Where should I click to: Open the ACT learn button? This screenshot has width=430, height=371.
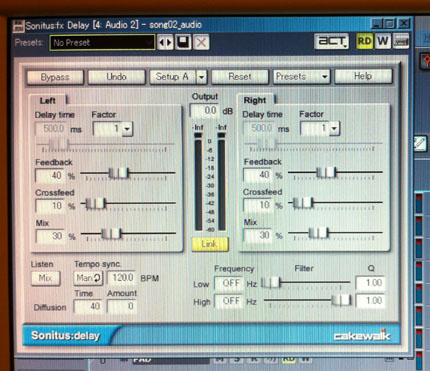(331, 41)
